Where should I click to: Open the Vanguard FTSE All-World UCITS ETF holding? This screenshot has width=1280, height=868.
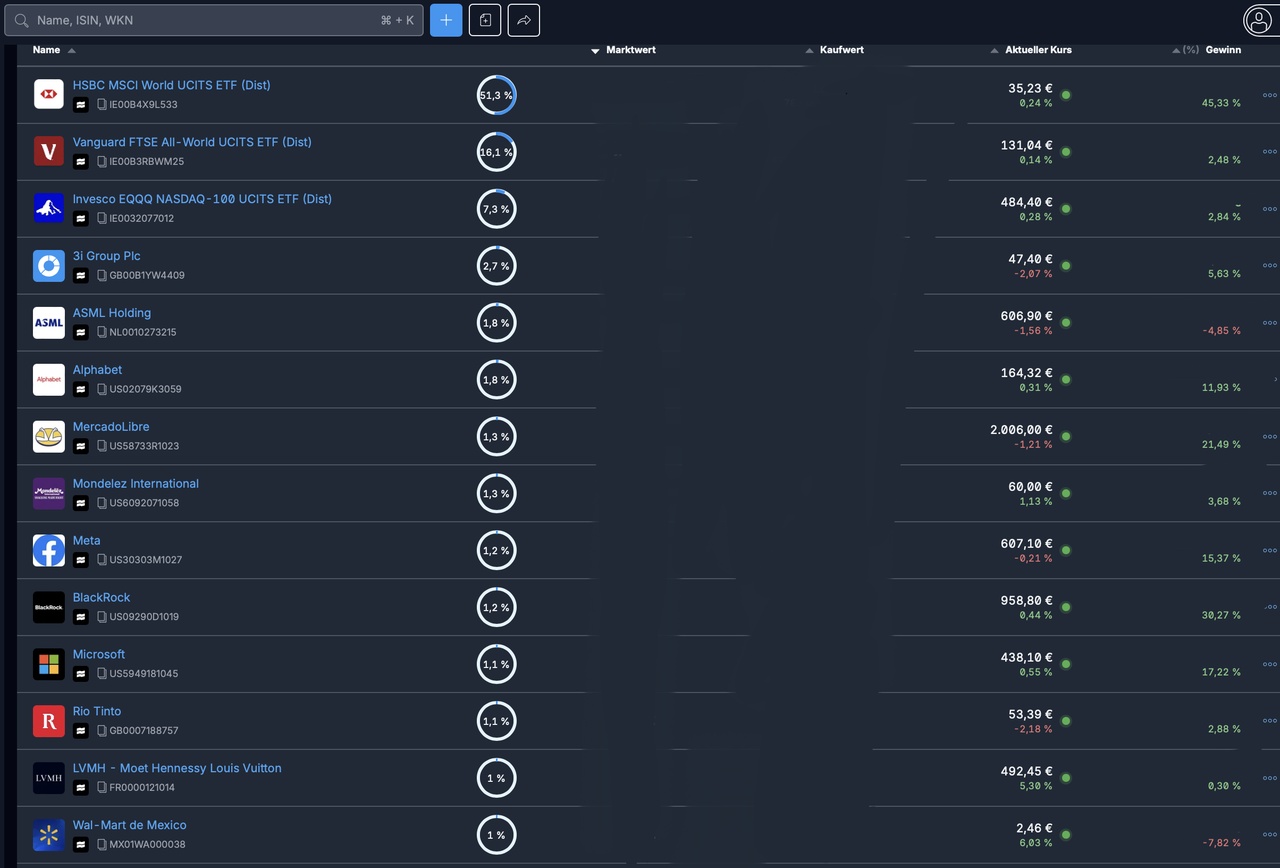192,142
